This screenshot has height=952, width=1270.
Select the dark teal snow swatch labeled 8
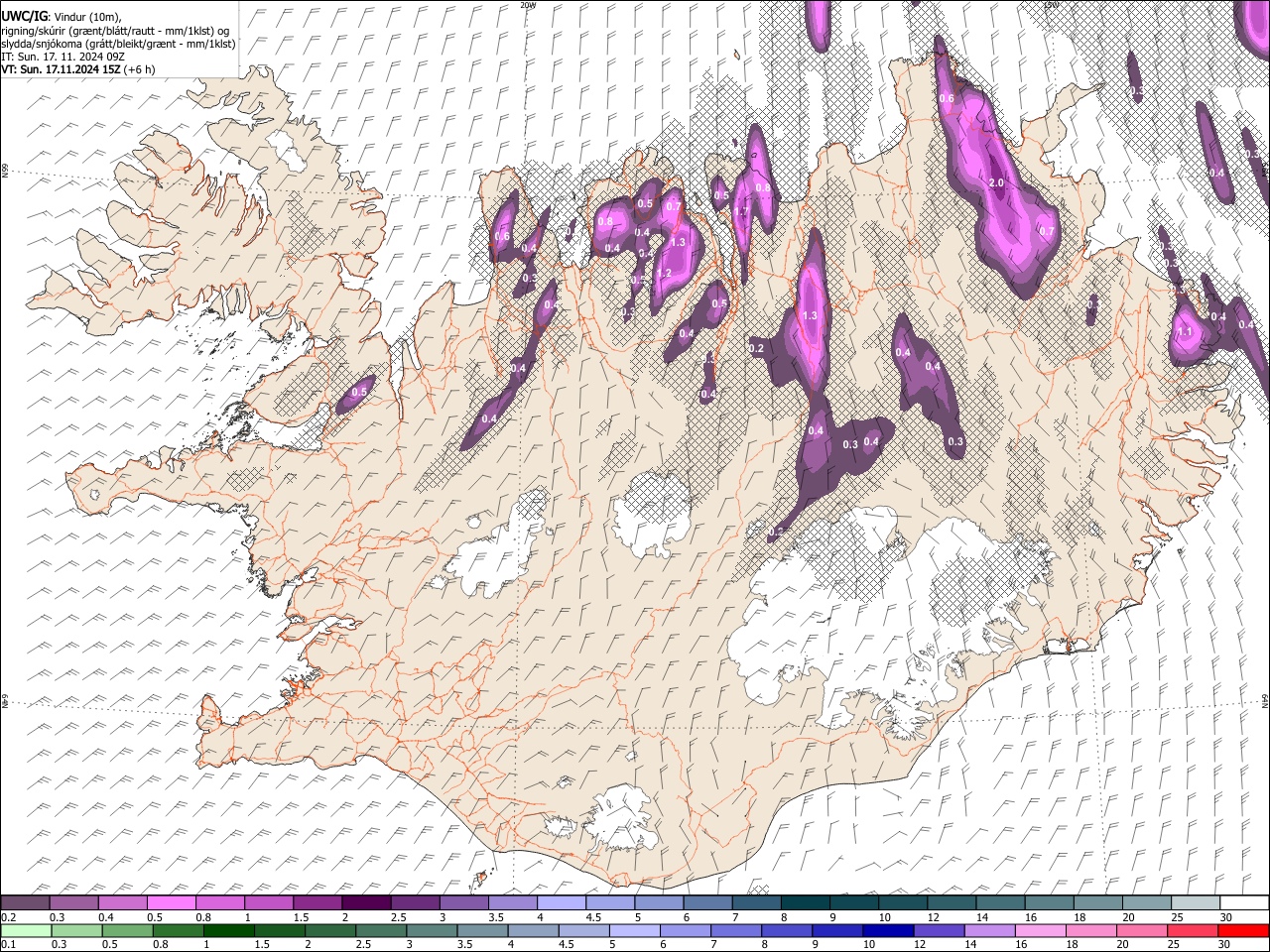click(806, 903)
